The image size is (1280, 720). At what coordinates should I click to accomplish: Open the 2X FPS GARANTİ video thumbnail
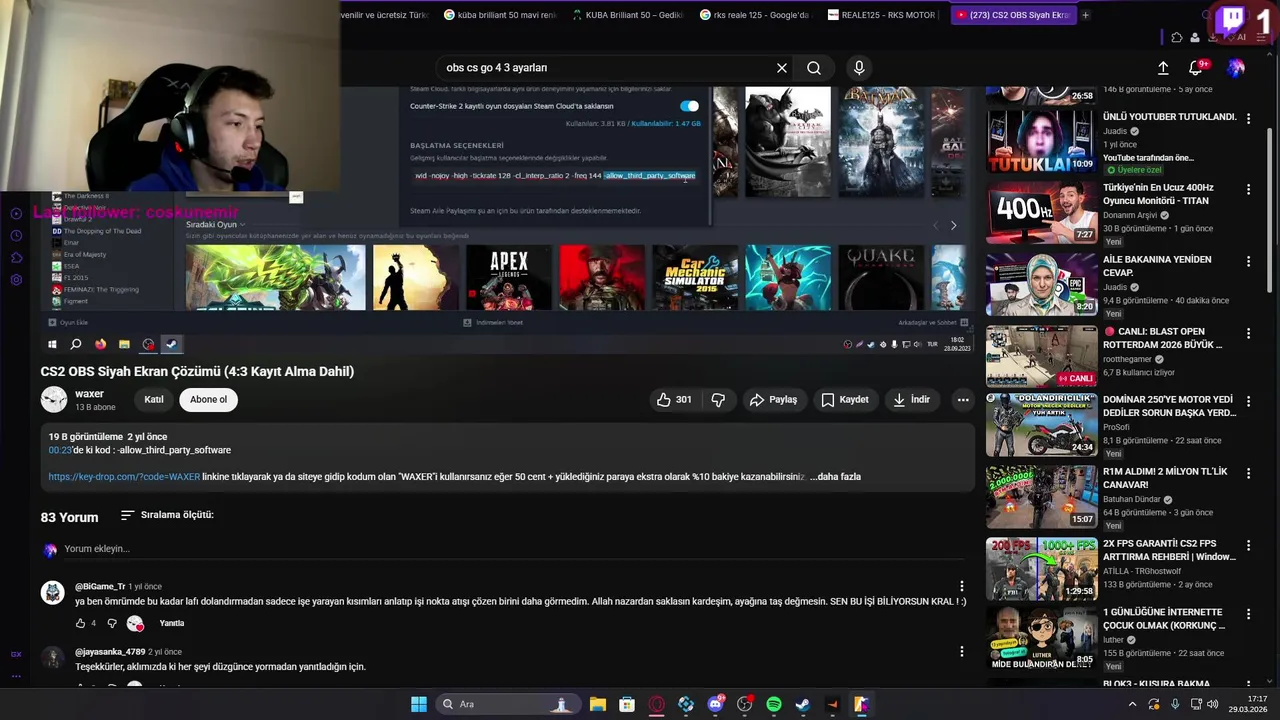point(1041,569)
